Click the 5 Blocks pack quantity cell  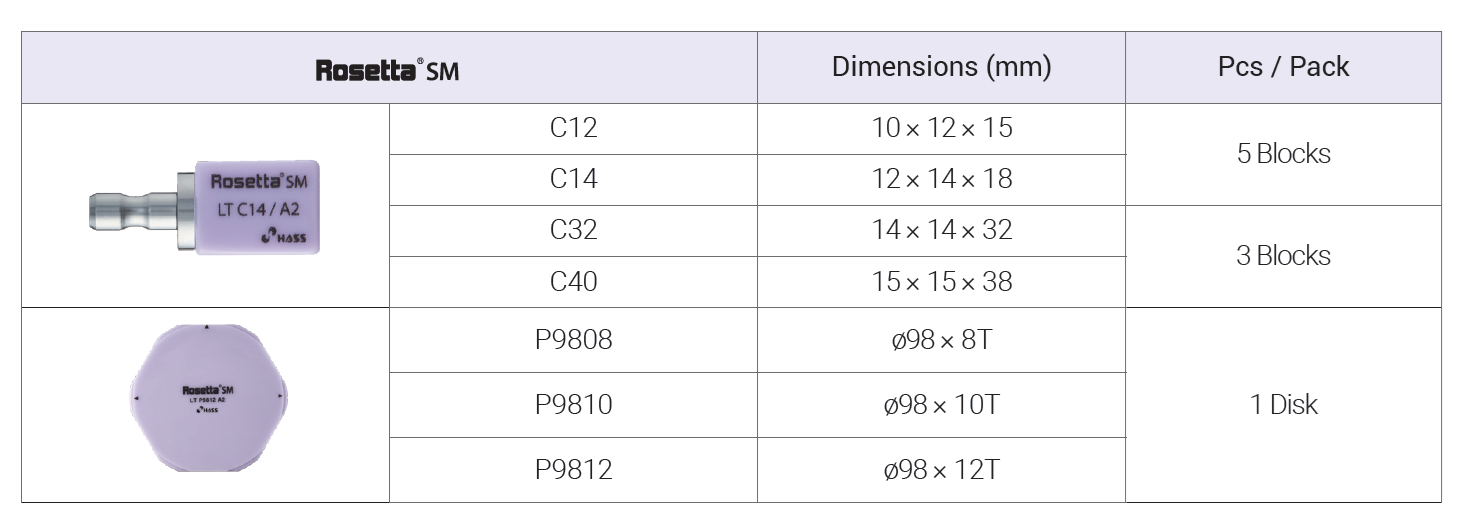coord(1283,155)
